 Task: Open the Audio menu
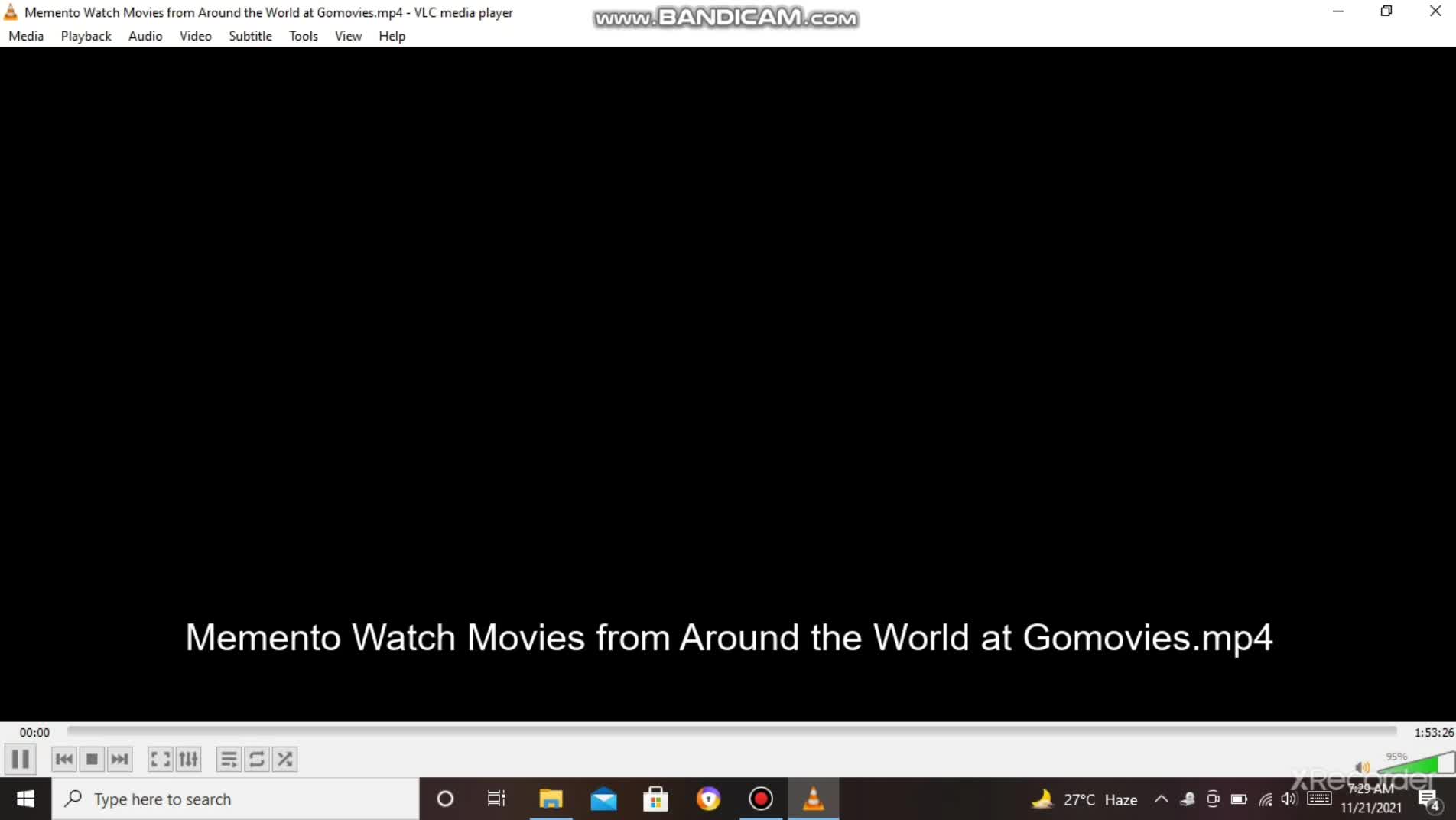point(145,36)
